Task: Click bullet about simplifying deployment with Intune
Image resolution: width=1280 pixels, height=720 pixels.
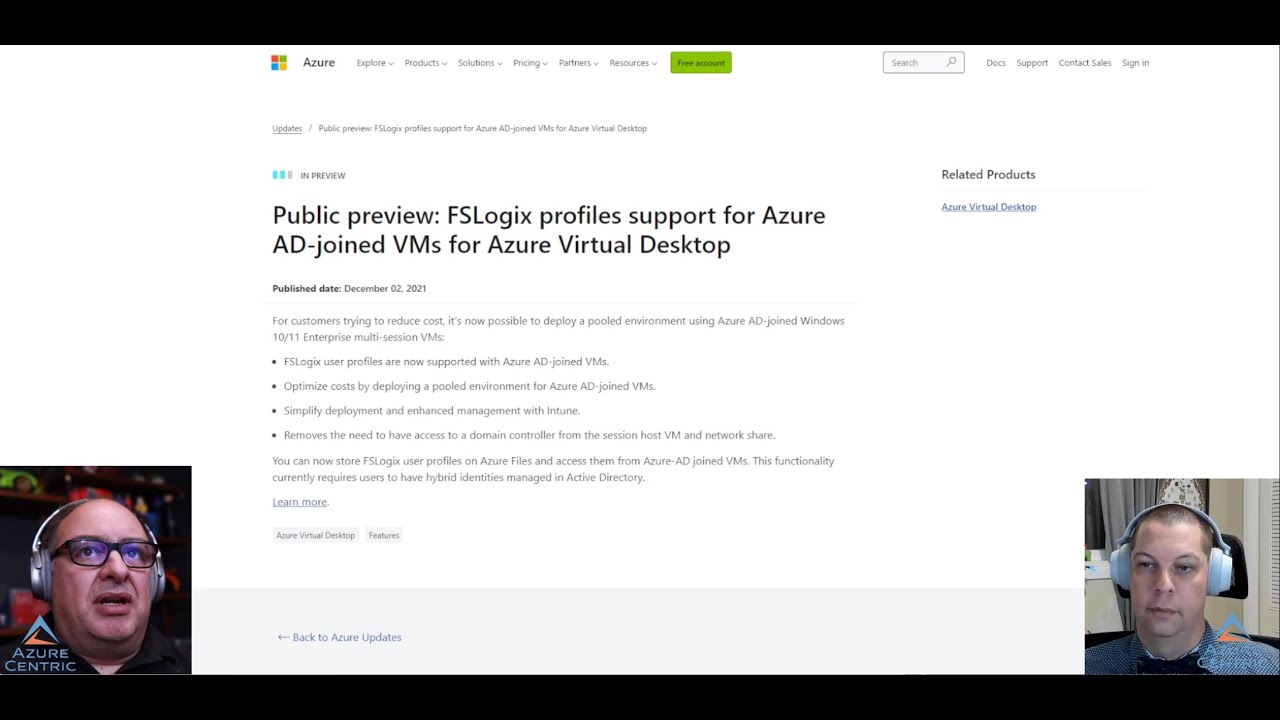Action: (x=431, y=410)
